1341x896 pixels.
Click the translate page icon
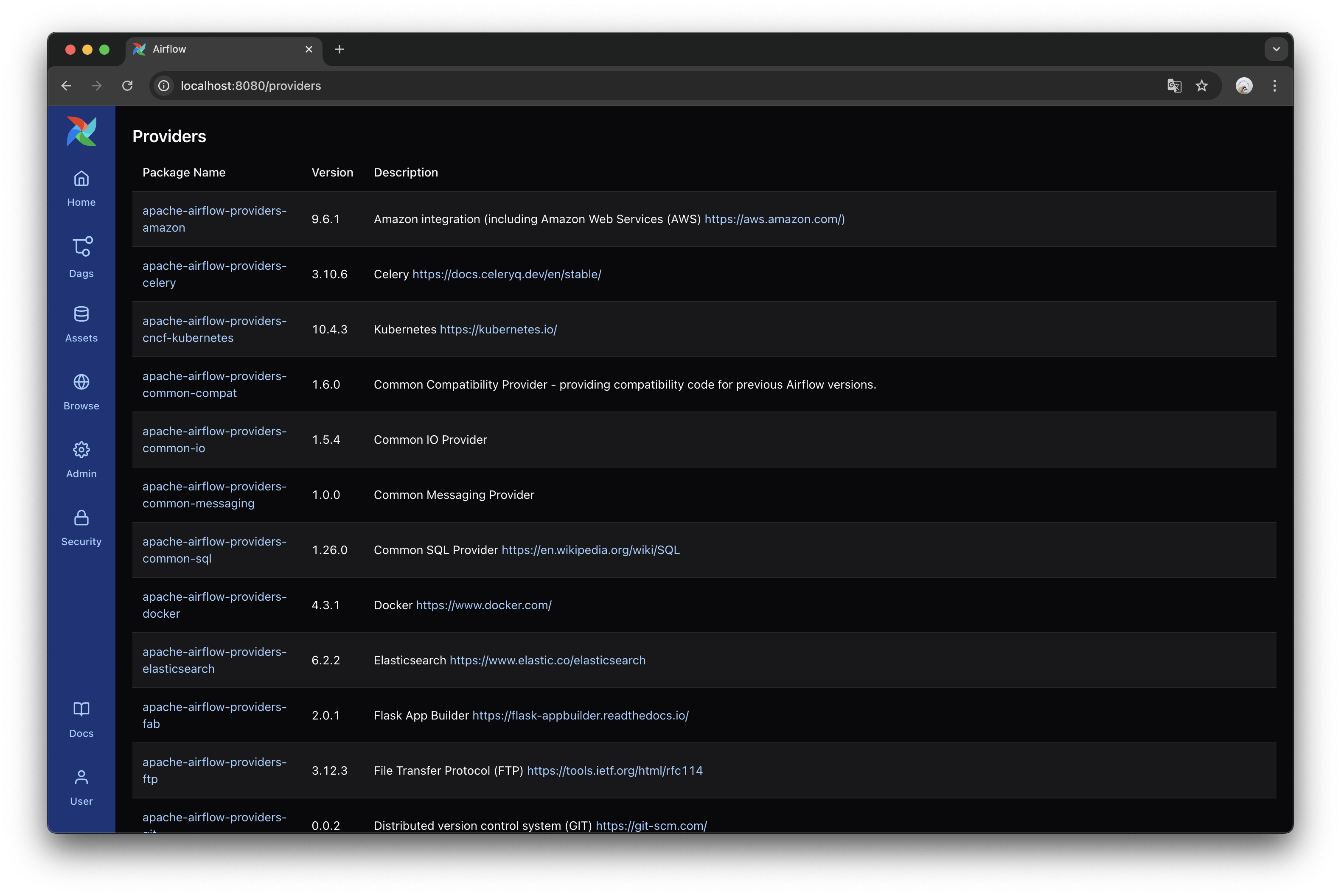1174,86
